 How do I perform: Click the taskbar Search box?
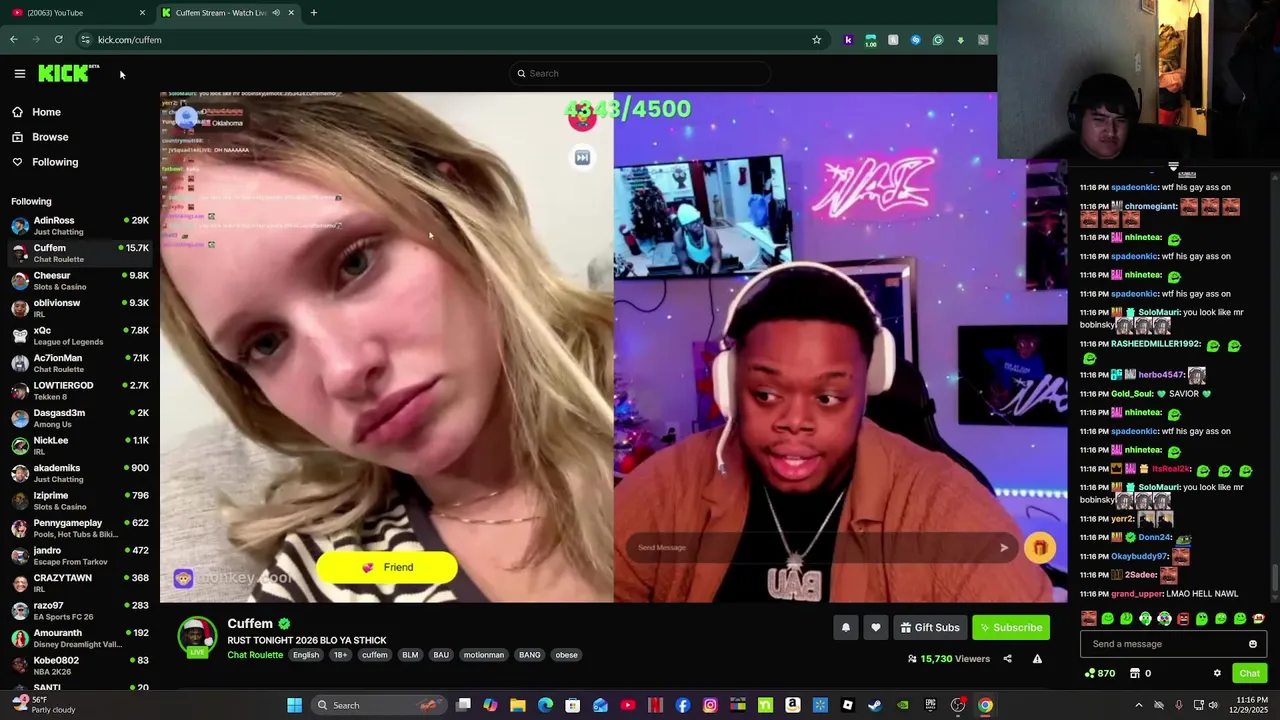[x=377, y=705]
